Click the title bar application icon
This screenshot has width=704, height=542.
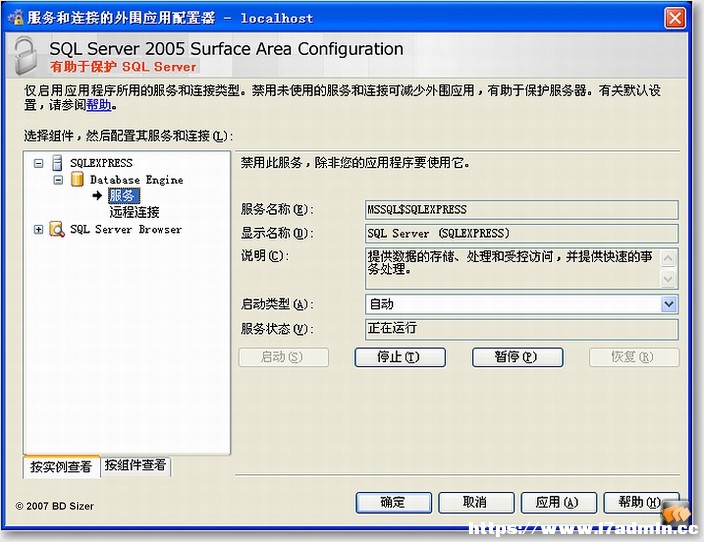[x=16, y=18]
